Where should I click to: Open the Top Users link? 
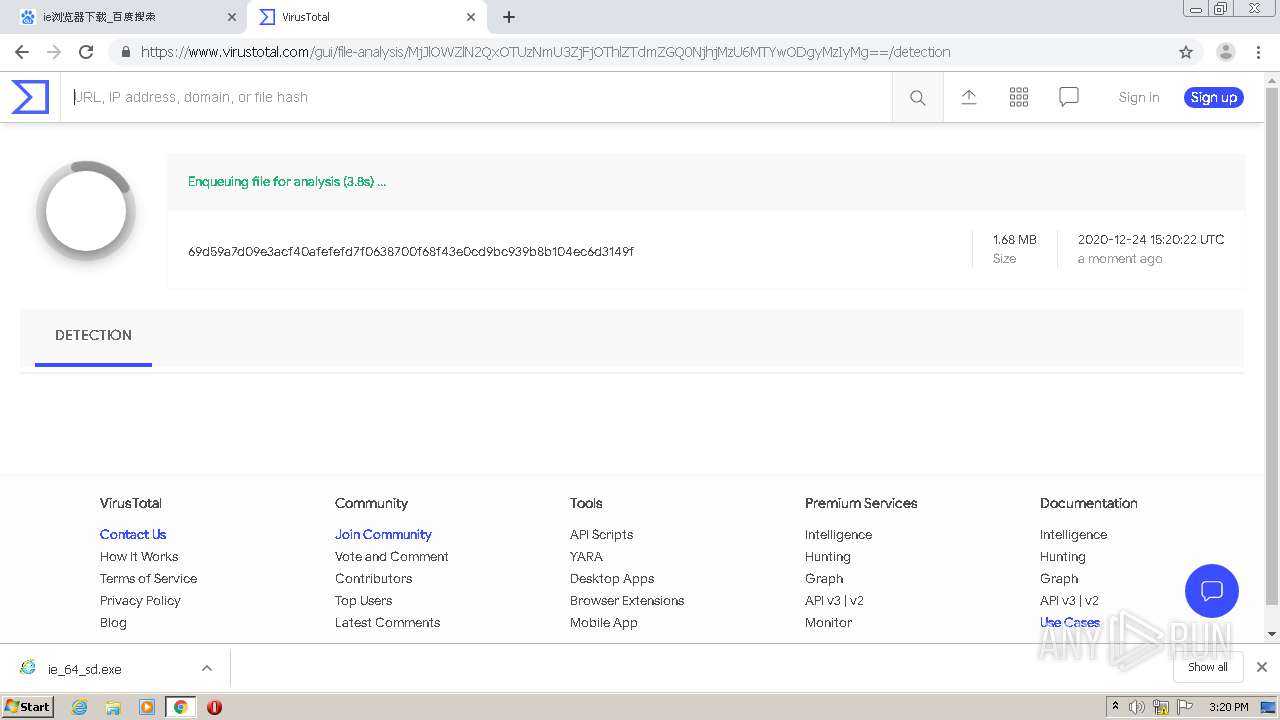pyautogui.click(x=363, y=601)
